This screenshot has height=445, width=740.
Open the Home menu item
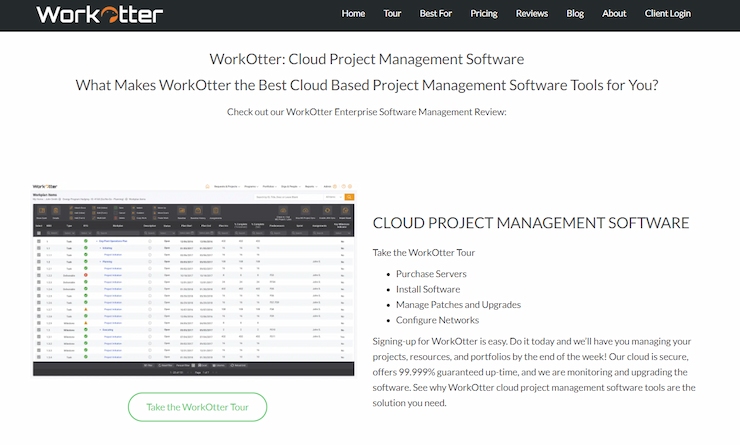point(353,14)
